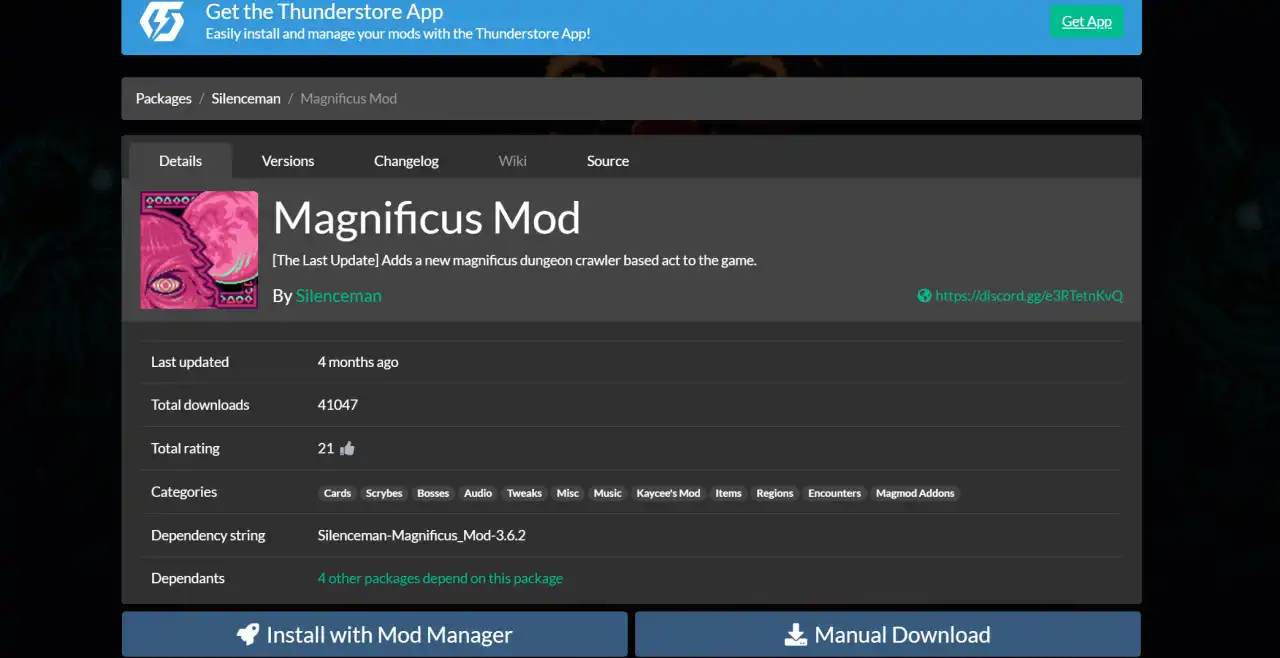This screenshot has width=1280, height=658.
Task: Switch to the Versions tab
Action: pos(288,161)
